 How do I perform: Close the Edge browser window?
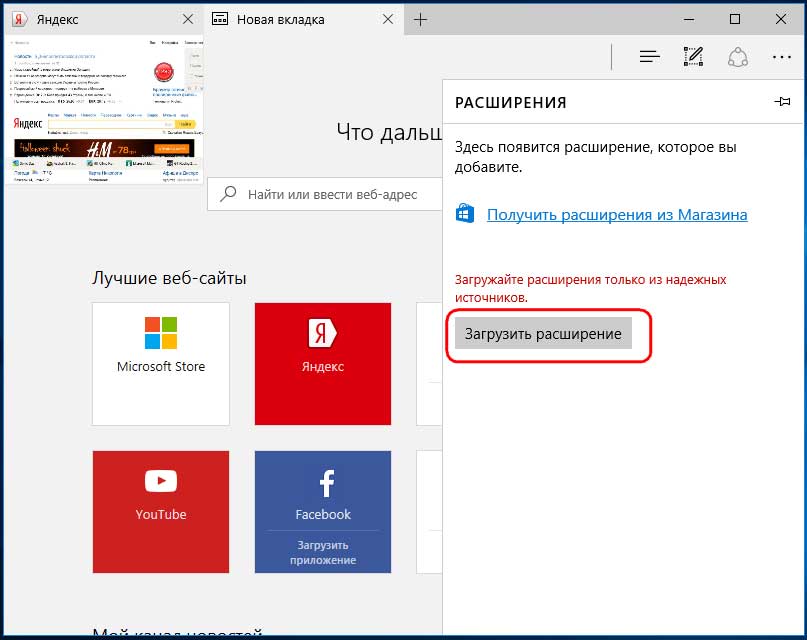pos(781,20)
